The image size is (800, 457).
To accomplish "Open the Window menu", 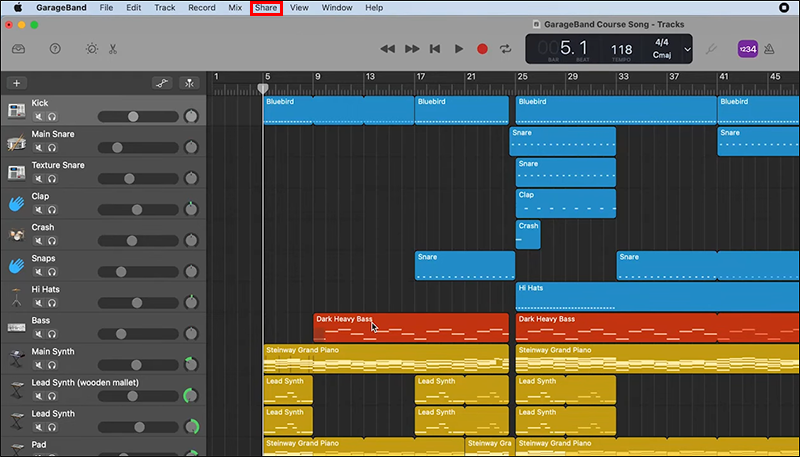I will [337, 8].
